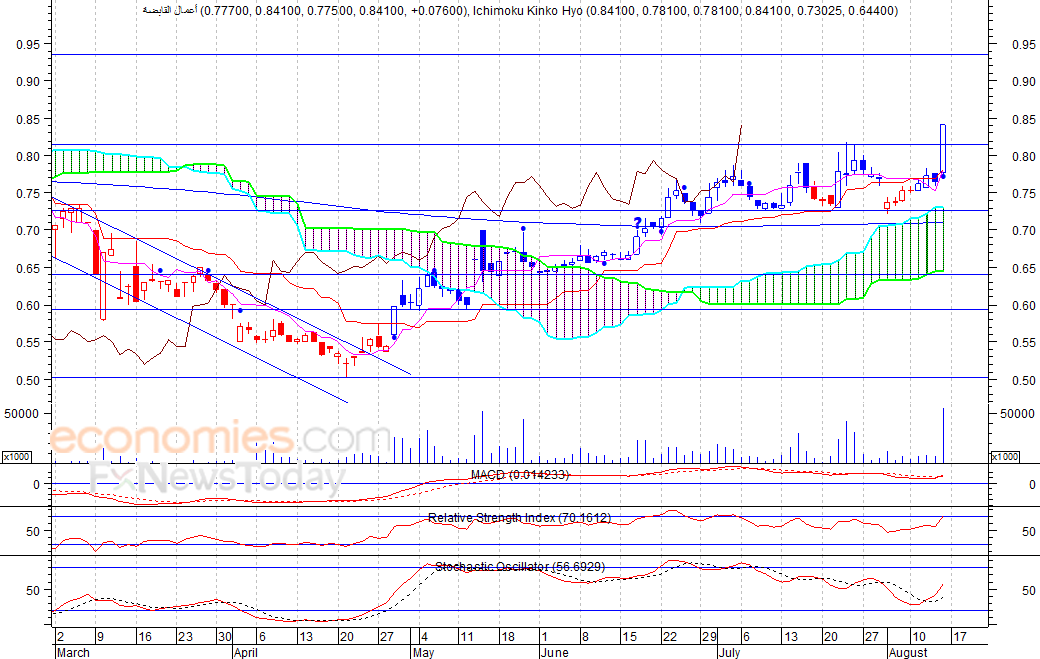
Task: Click the latest tall volume bar in August
Action: click(x=943, y=436)
